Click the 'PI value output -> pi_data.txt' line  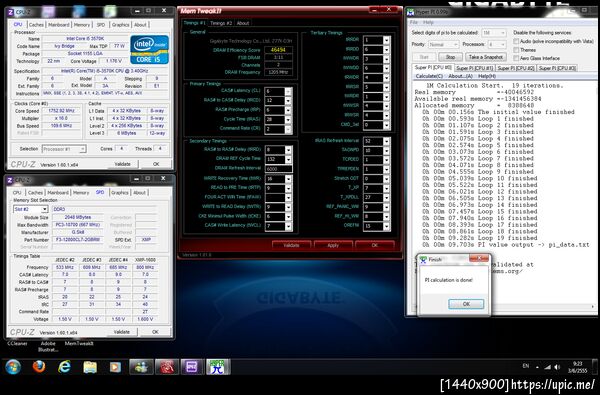coord(505,245)
